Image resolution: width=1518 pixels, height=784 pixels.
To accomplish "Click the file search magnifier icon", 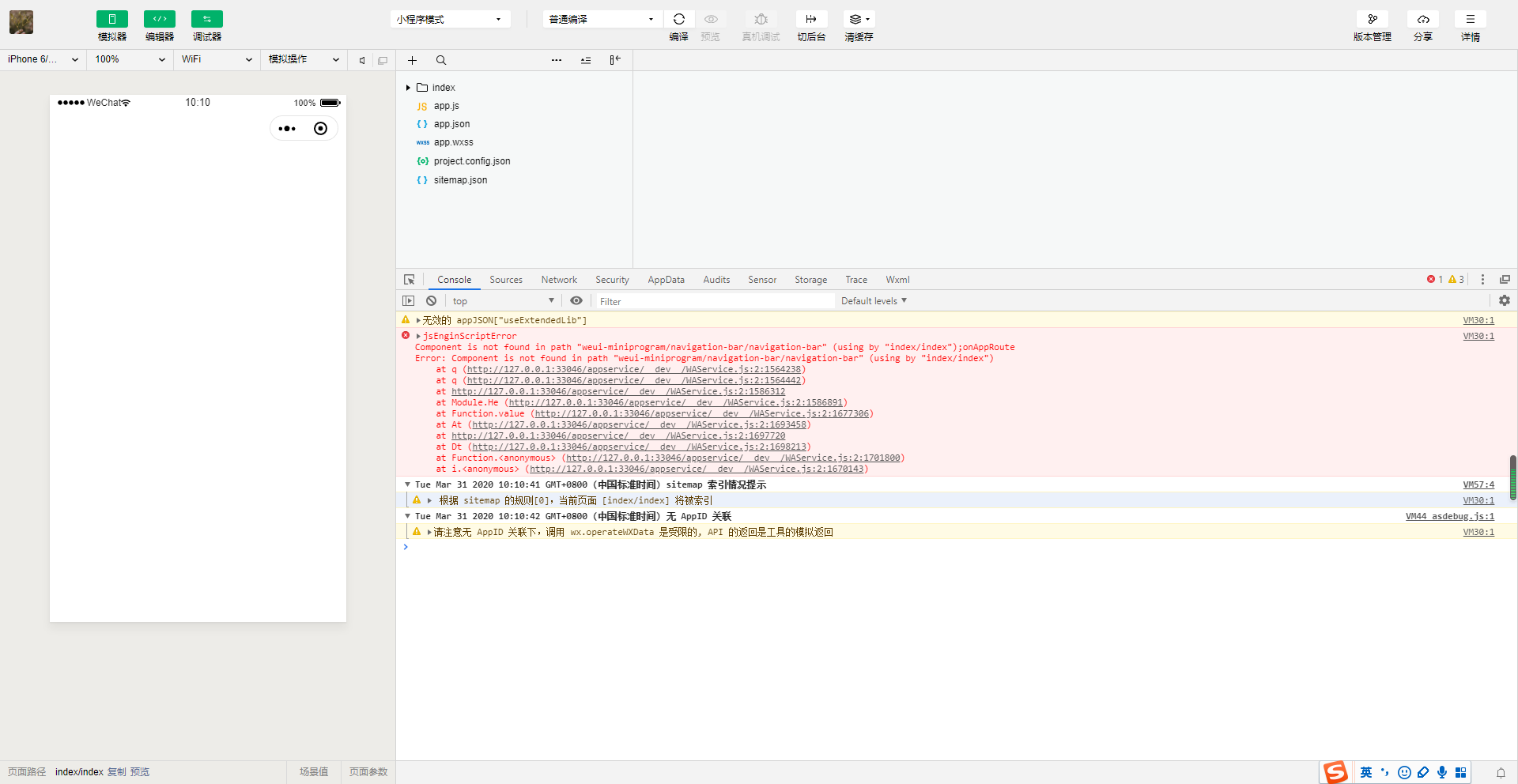I will click(x=441, y=60).
